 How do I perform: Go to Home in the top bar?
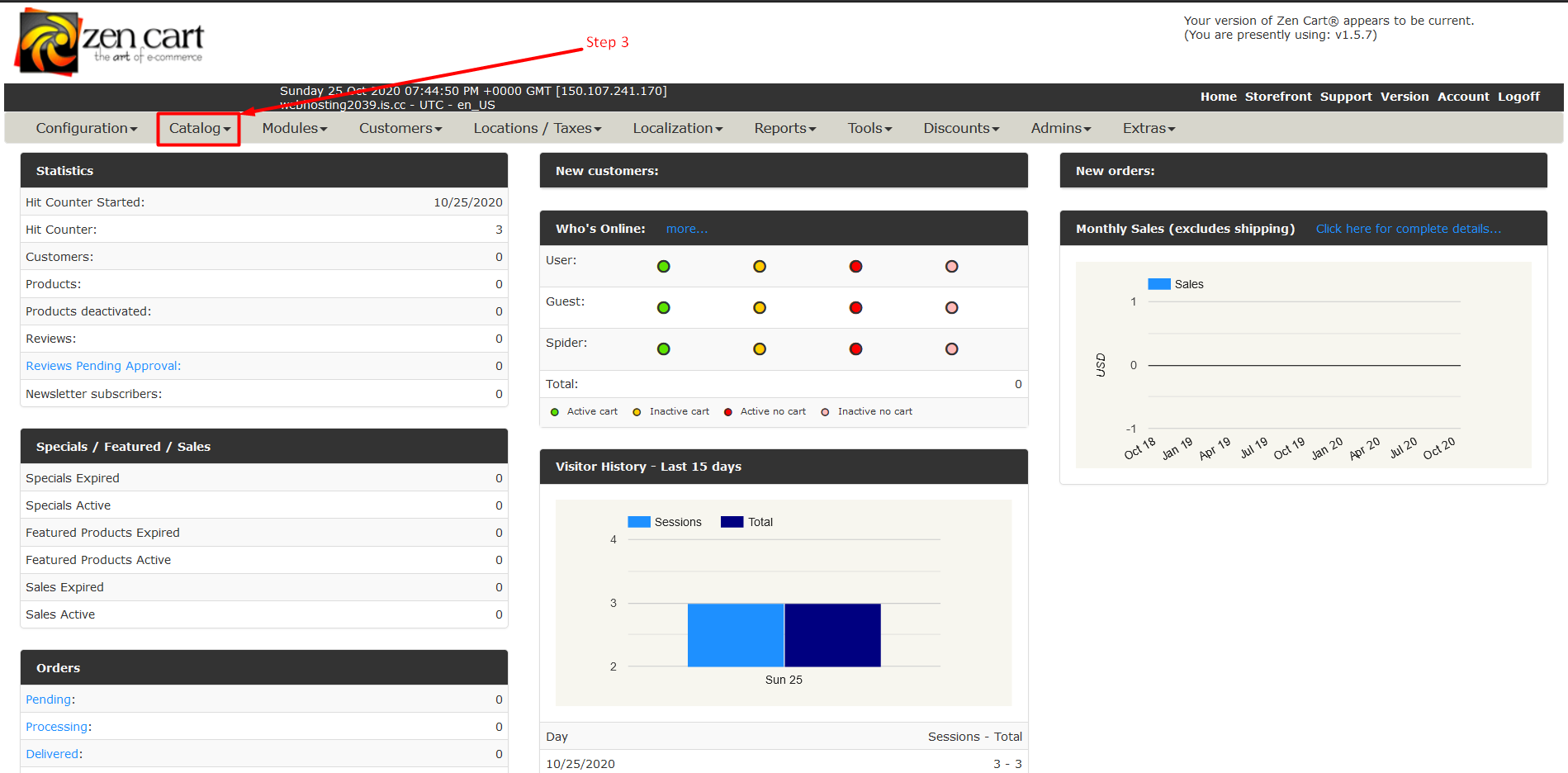(1219, 97)
